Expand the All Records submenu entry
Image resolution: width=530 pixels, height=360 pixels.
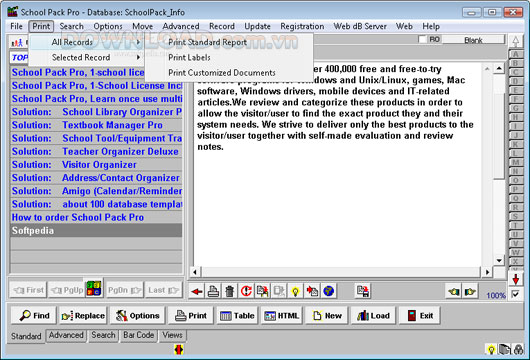[86, 42]
